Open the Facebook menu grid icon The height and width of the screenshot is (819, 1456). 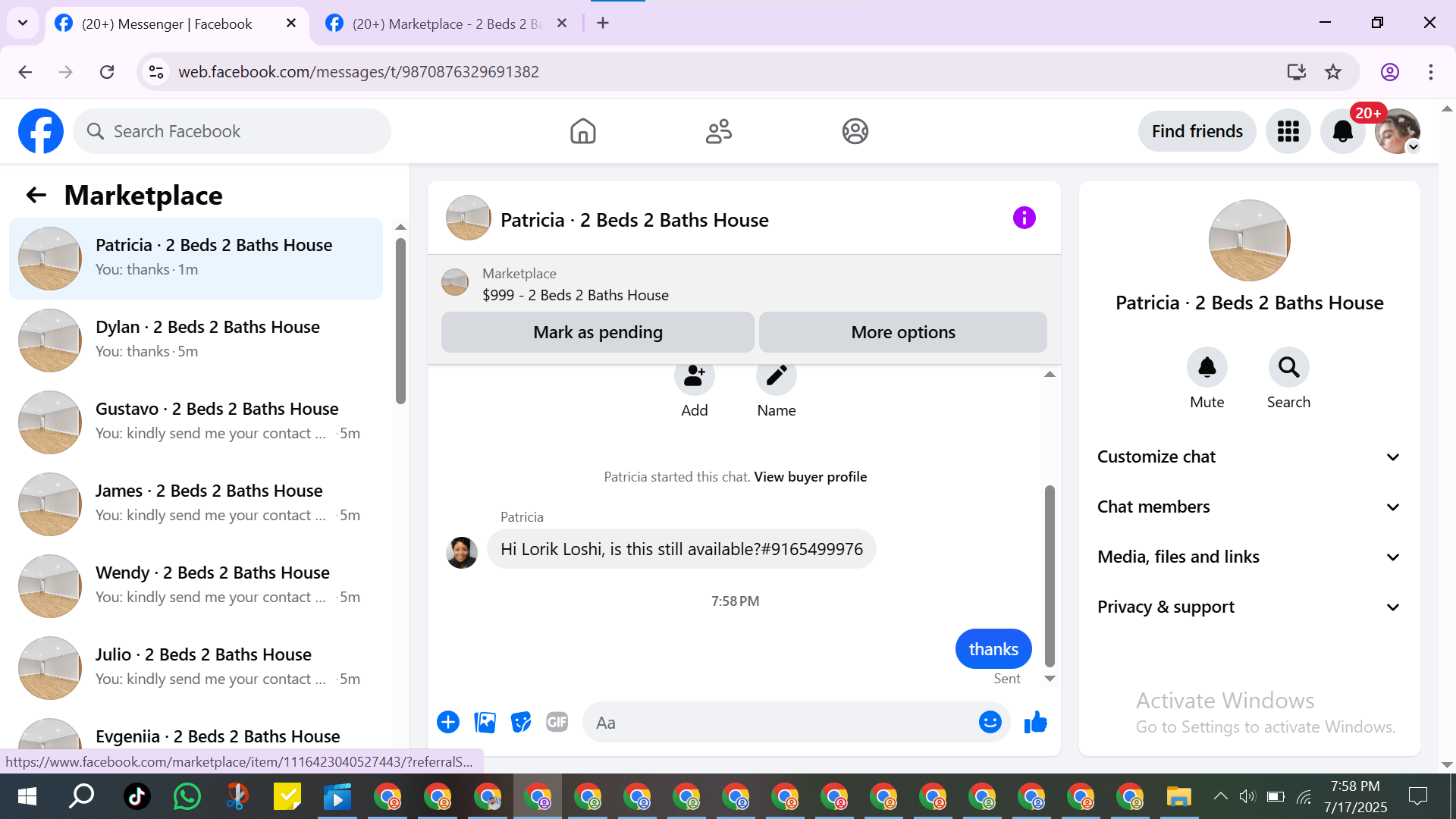coord(1288,131)
